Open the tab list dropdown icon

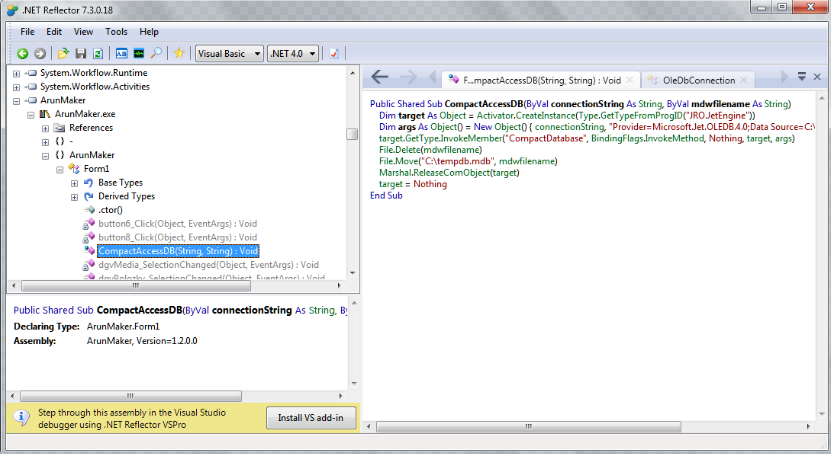point(802,77)
